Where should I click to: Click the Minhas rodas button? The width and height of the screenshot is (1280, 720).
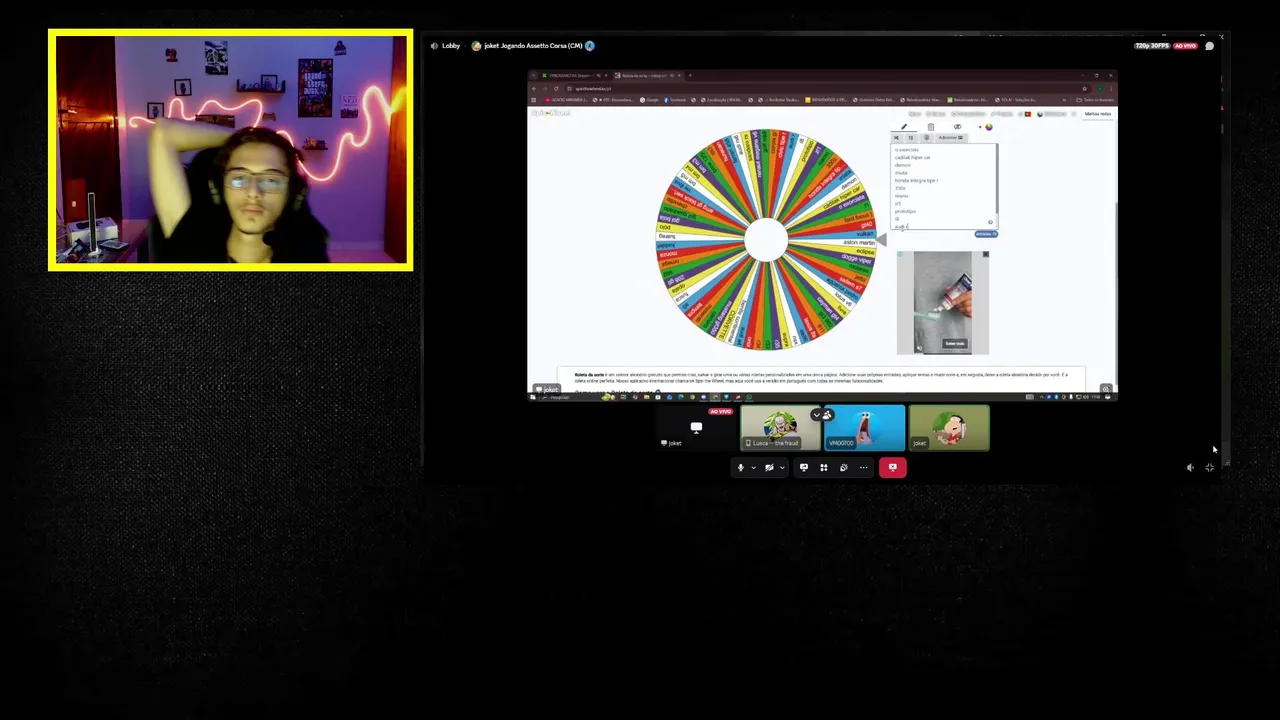(x=1098, y=114)
